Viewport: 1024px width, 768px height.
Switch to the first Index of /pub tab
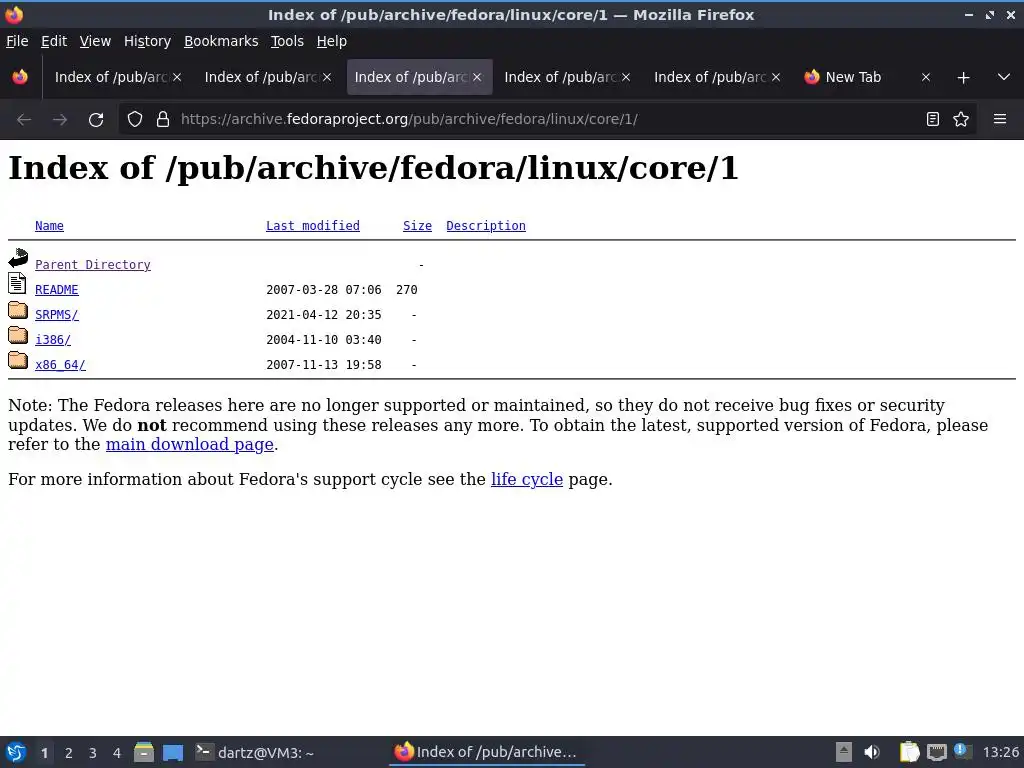coord(110,77)
